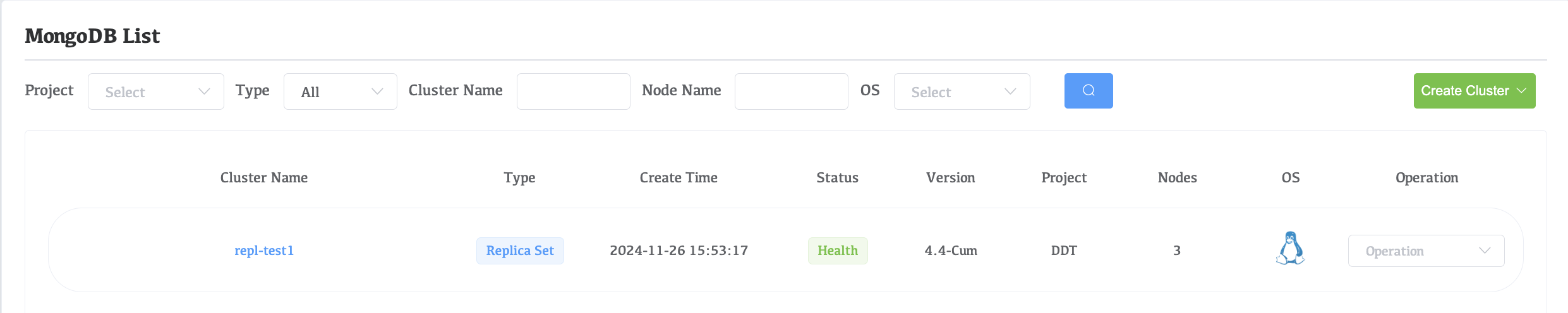1568x313 pixels.
Task: Click the Version column header
Action: [950, 178]
